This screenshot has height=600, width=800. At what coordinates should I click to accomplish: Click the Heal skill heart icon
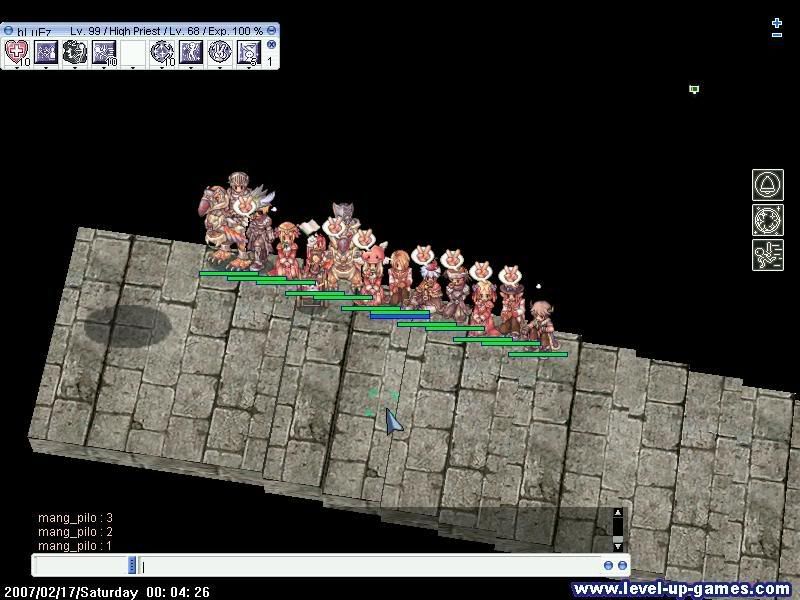click(x=17, y=52)
